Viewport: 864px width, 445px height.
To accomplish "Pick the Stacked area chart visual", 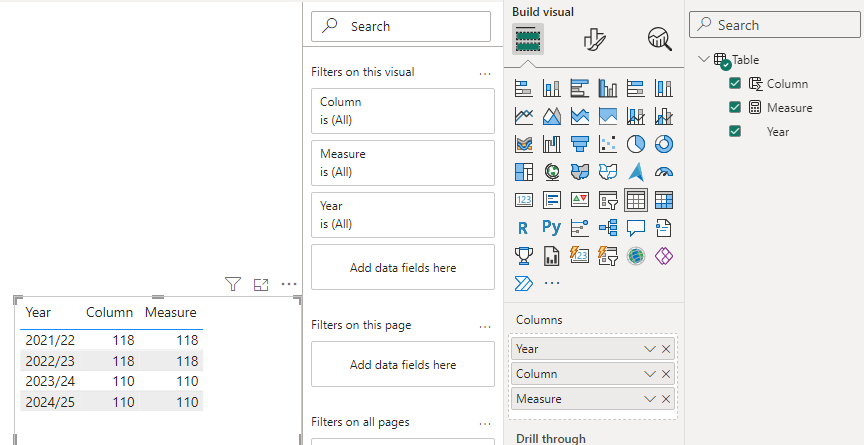I will coord(580,116).
